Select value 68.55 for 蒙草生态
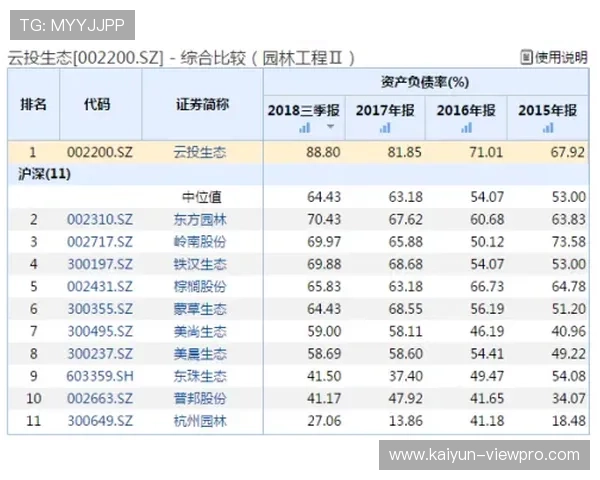The height and width of the screenshot is (480, 600). point(406,309)
